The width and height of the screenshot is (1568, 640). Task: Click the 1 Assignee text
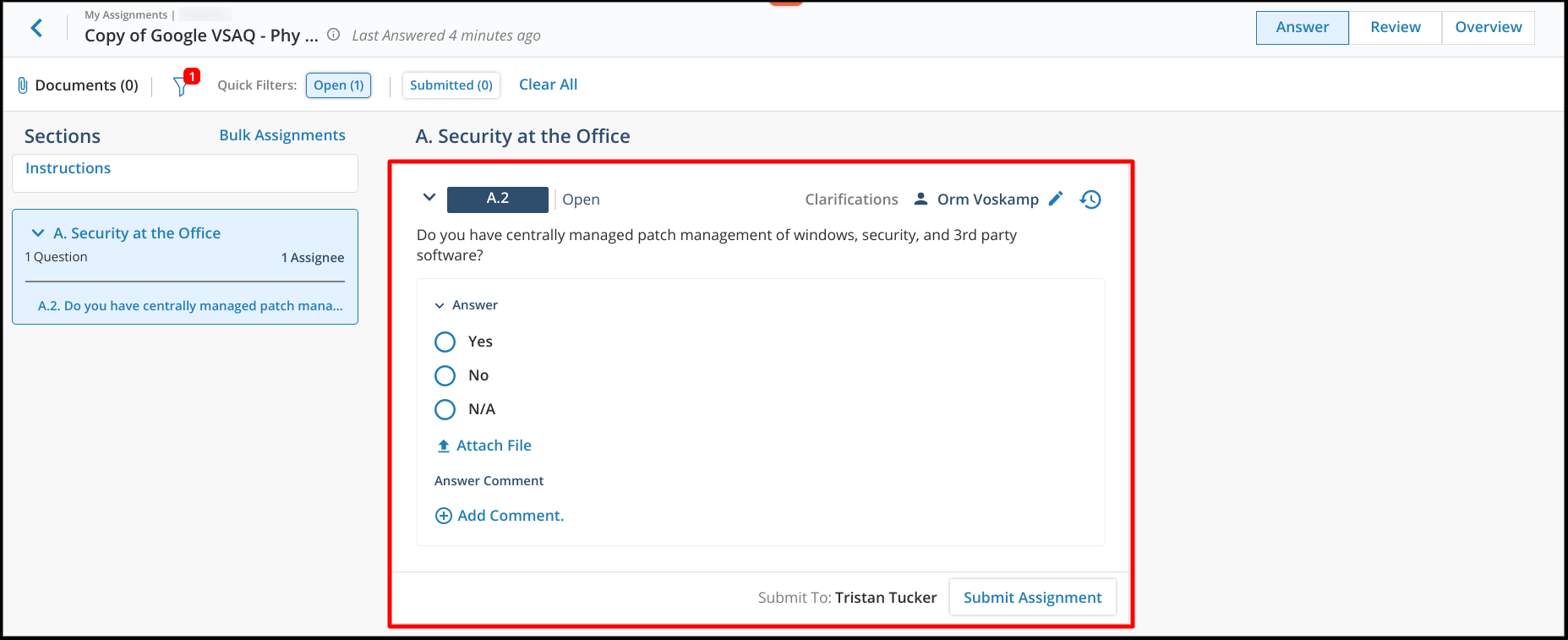coord(313,258)
